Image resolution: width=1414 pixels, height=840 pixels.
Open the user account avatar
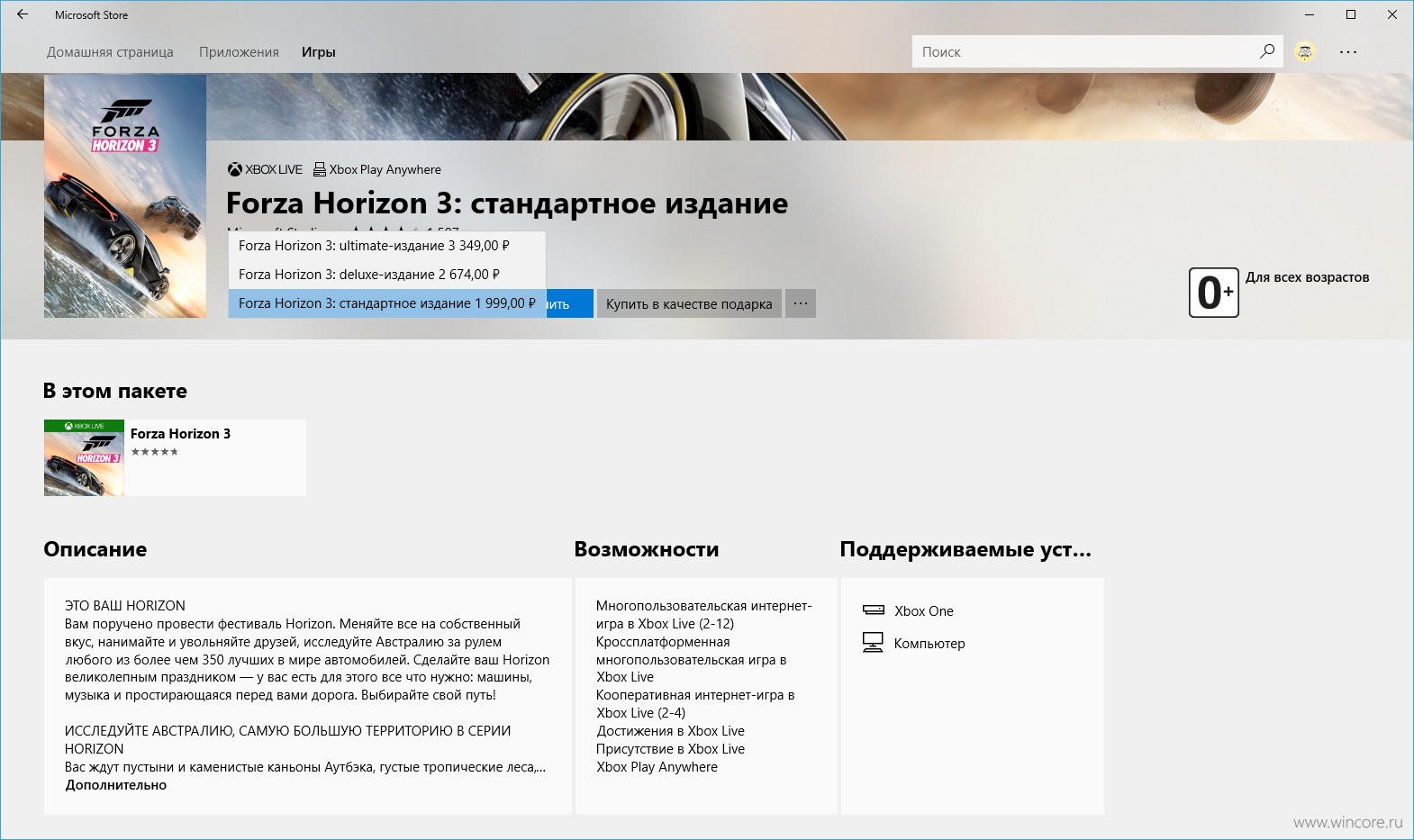(x=1304, y=52)
